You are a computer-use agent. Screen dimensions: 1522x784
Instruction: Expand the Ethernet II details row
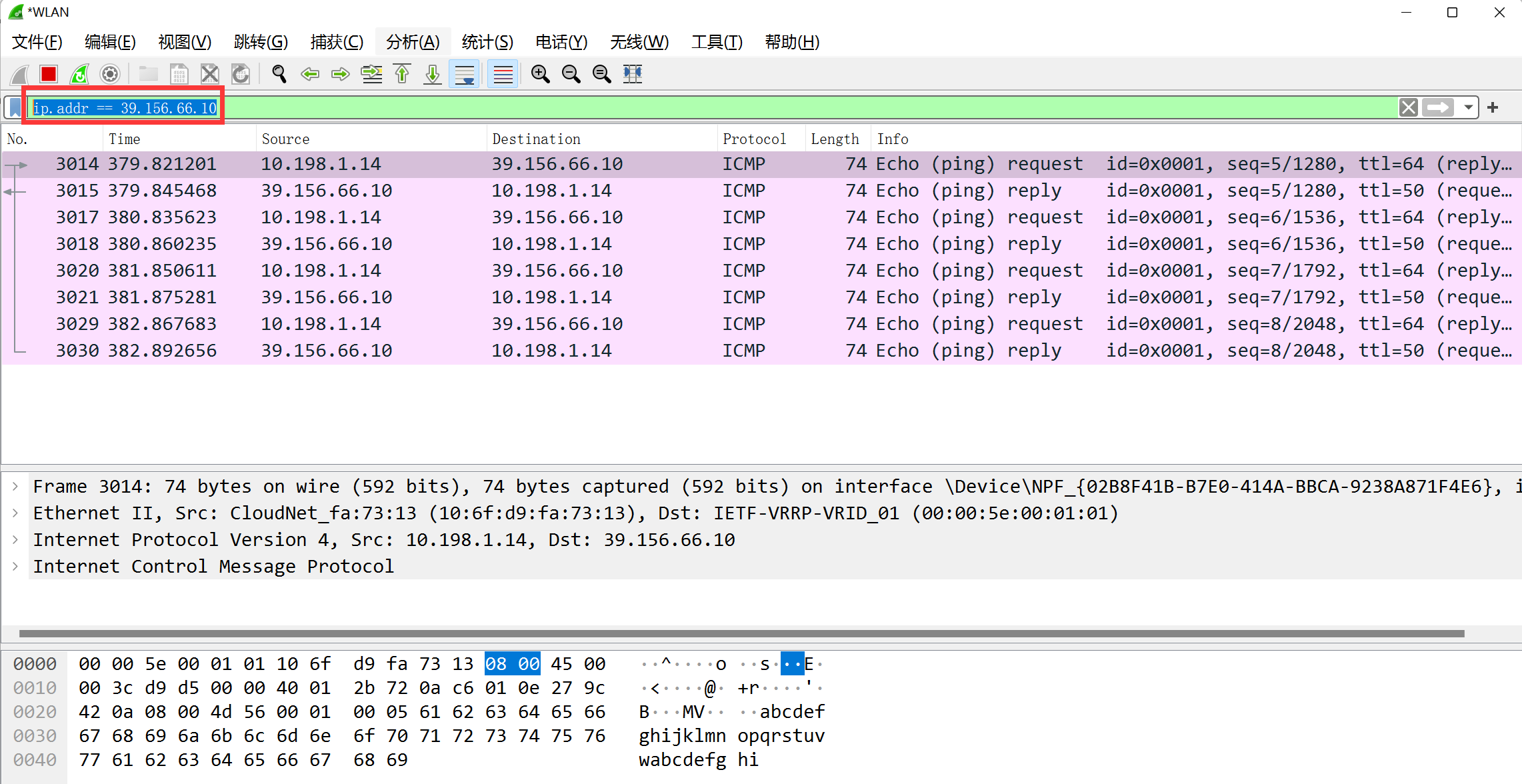pos(15,513)
